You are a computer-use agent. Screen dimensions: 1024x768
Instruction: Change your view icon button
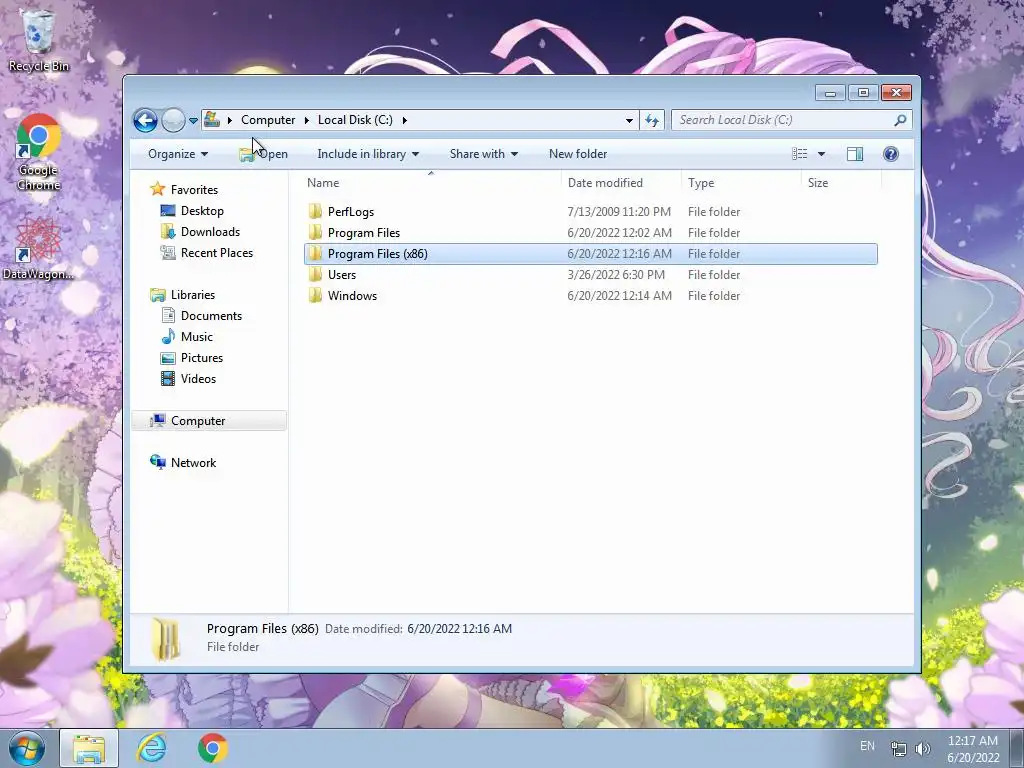click(799, 154)
